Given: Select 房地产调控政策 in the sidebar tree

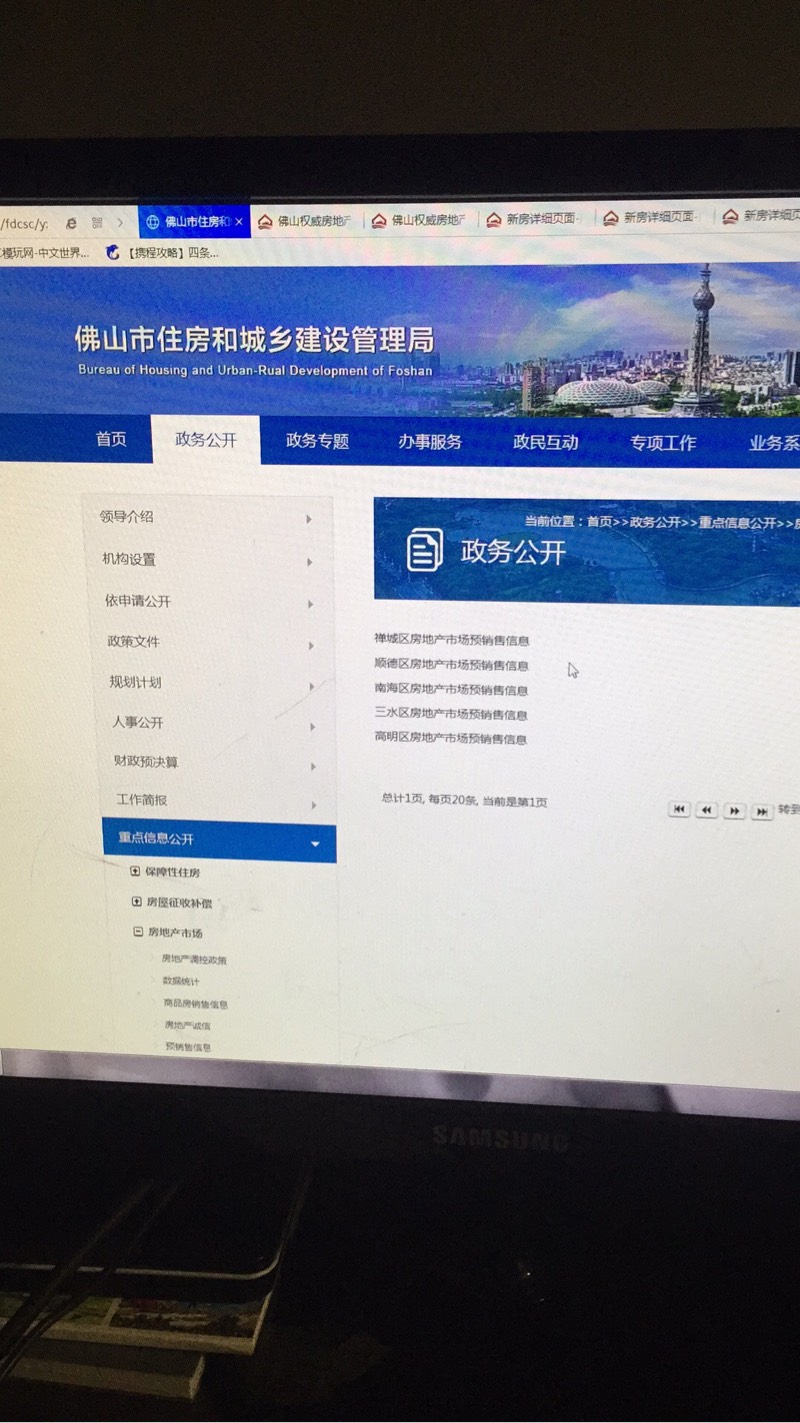Looking at the screenshot, I should point(194,959).
